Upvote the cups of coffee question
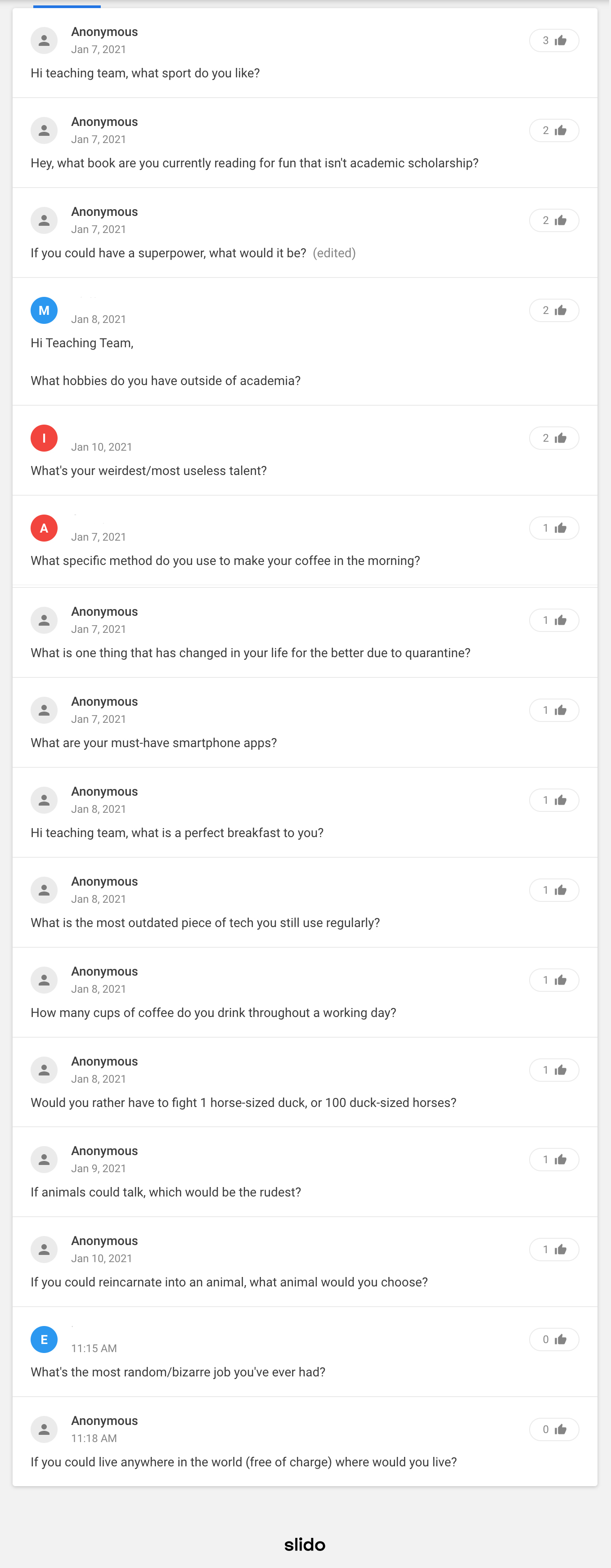Screen dimensions: 611x1568 554,980
